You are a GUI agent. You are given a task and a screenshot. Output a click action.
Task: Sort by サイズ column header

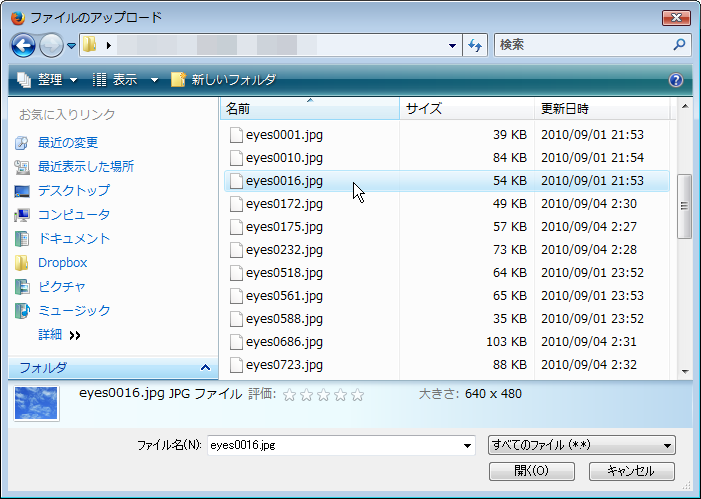coord(467,108)
